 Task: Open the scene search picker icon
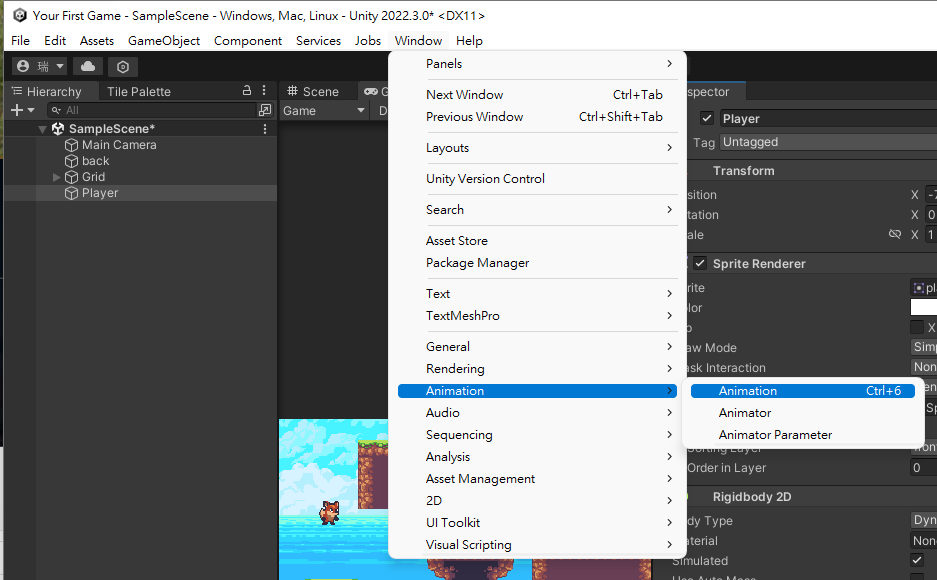tap(265, 110)
